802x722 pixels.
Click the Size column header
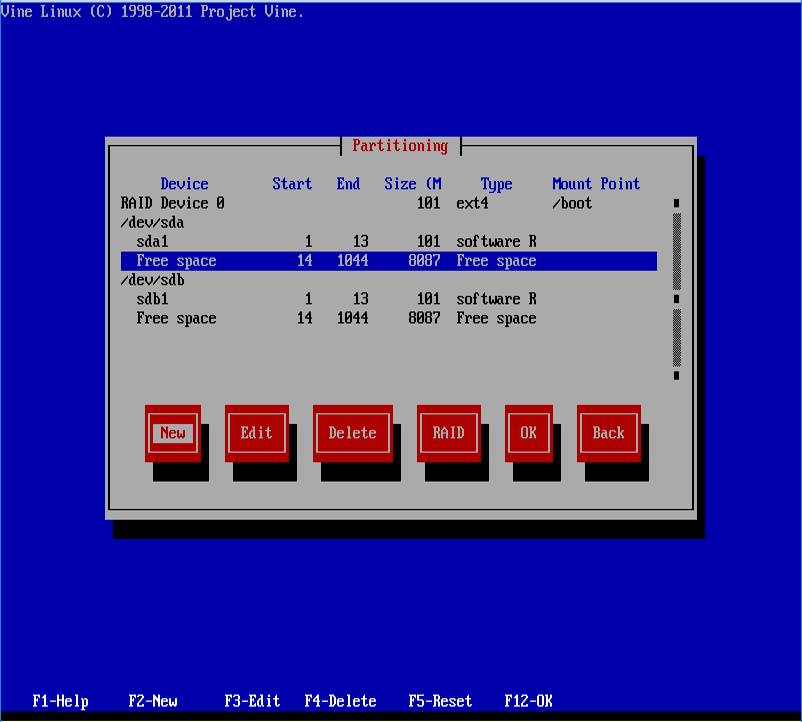tap(413, 184)
